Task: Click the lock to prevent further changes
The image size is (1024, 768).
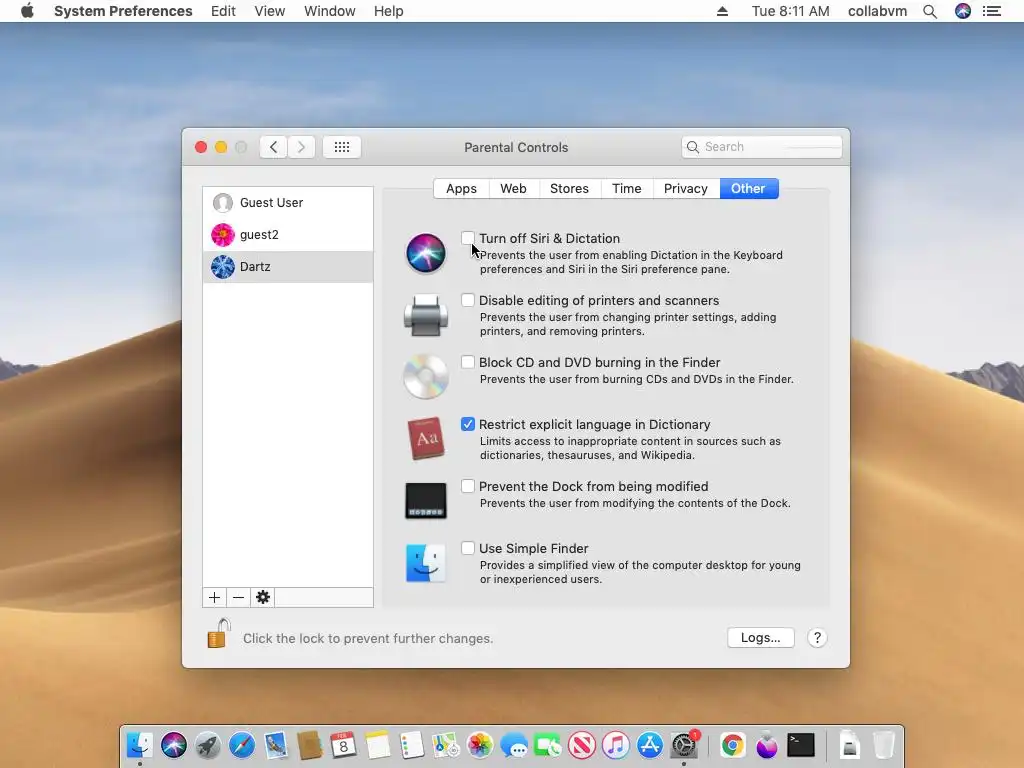Action: (219, 633)
